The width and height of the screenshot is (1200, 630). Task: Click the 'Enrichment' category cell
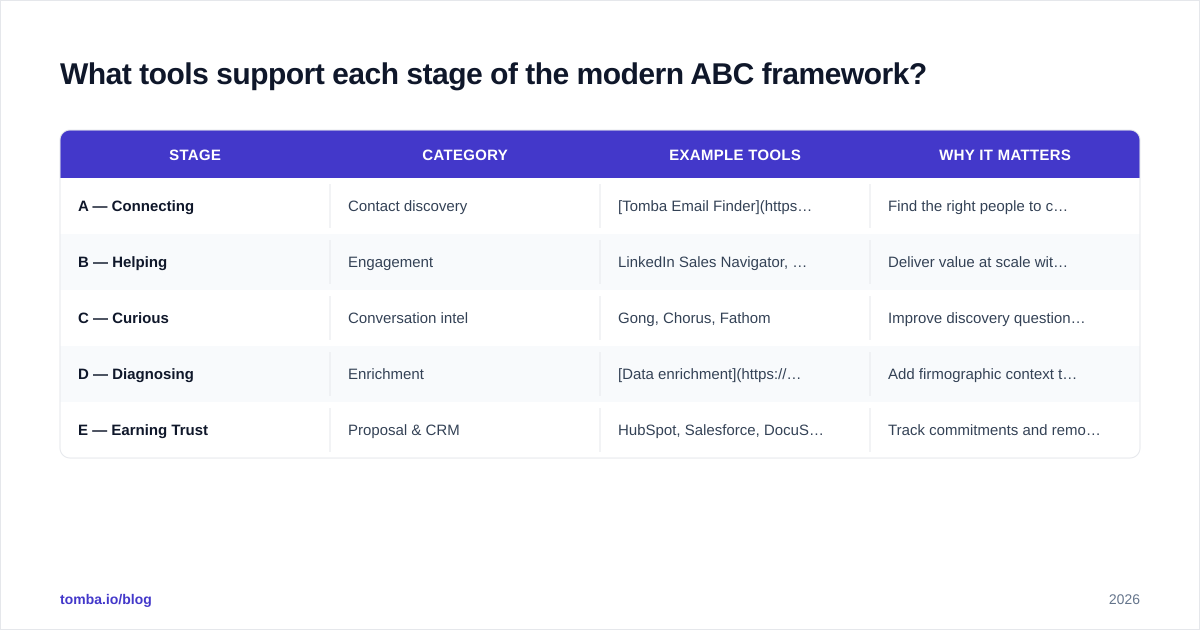pos(465,374)
